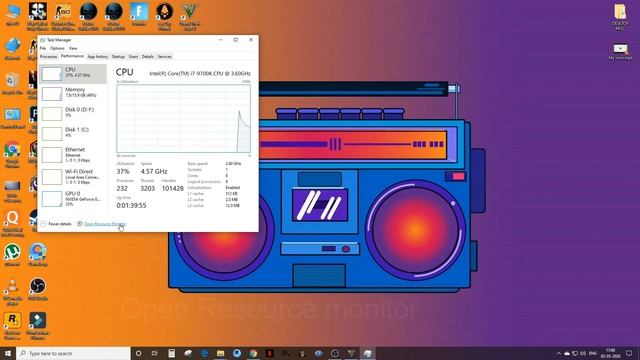The image size is (640, 360).
Task: Click the taskbar search box
Action: (73, 353)
